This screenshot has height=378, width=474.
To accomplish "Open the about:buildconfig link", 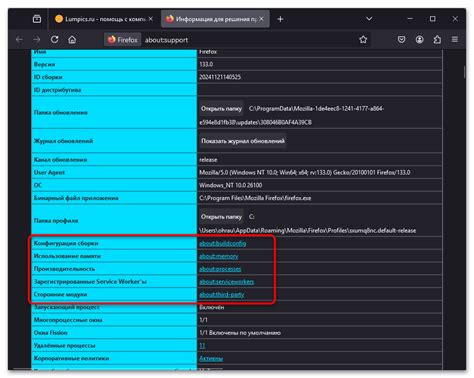I will [223, 243].
